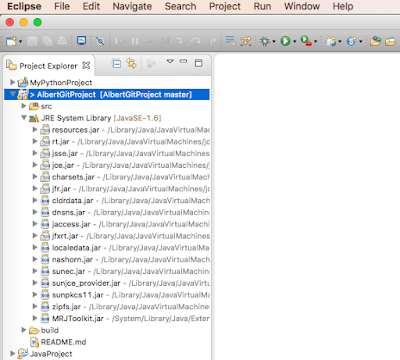The image size is (400, 360).
Task: Open the Run menu
Action: pyautogui.click(x=262, y=6)
